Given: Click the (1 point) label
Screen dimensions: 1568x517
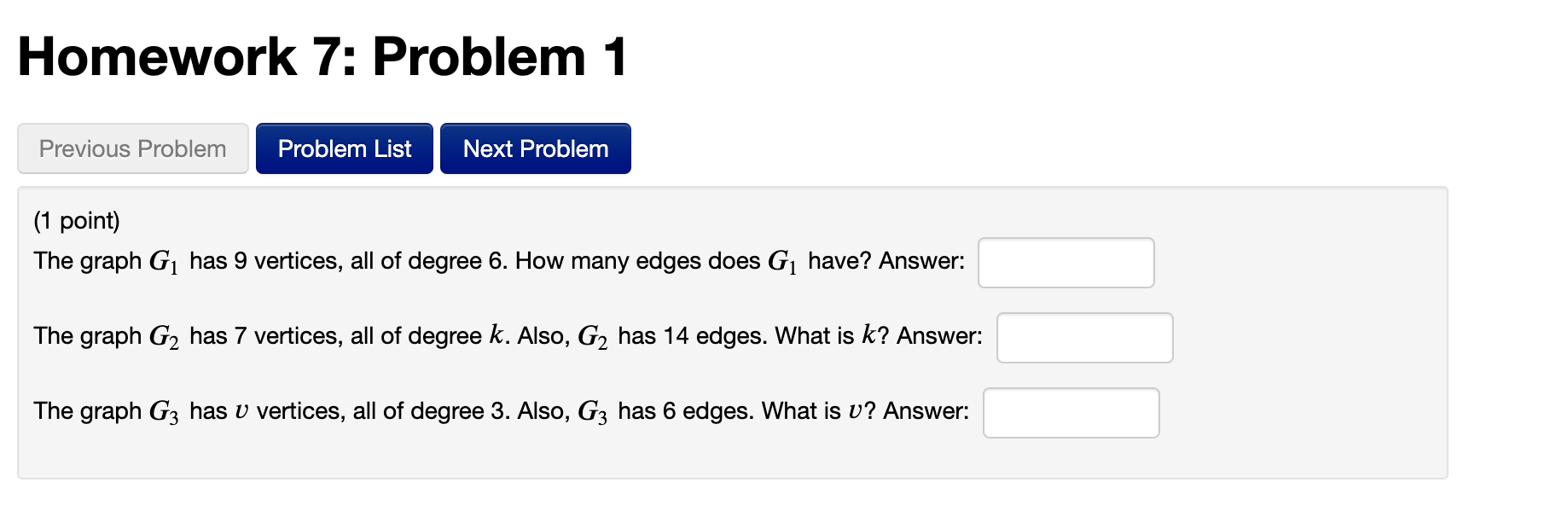Looking at the screenshot, I should (x=77, y=220).
